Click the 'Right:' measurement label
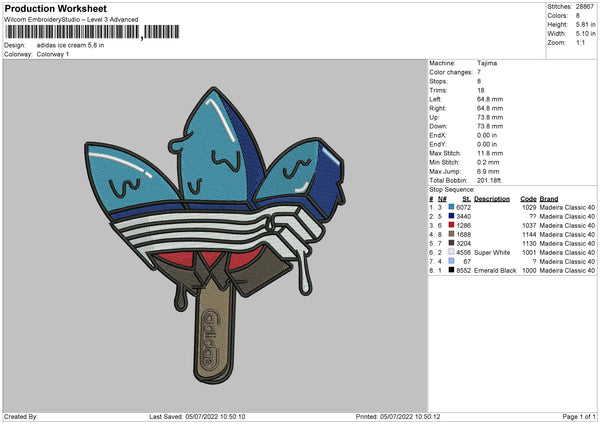 click(x=437, y=108)
